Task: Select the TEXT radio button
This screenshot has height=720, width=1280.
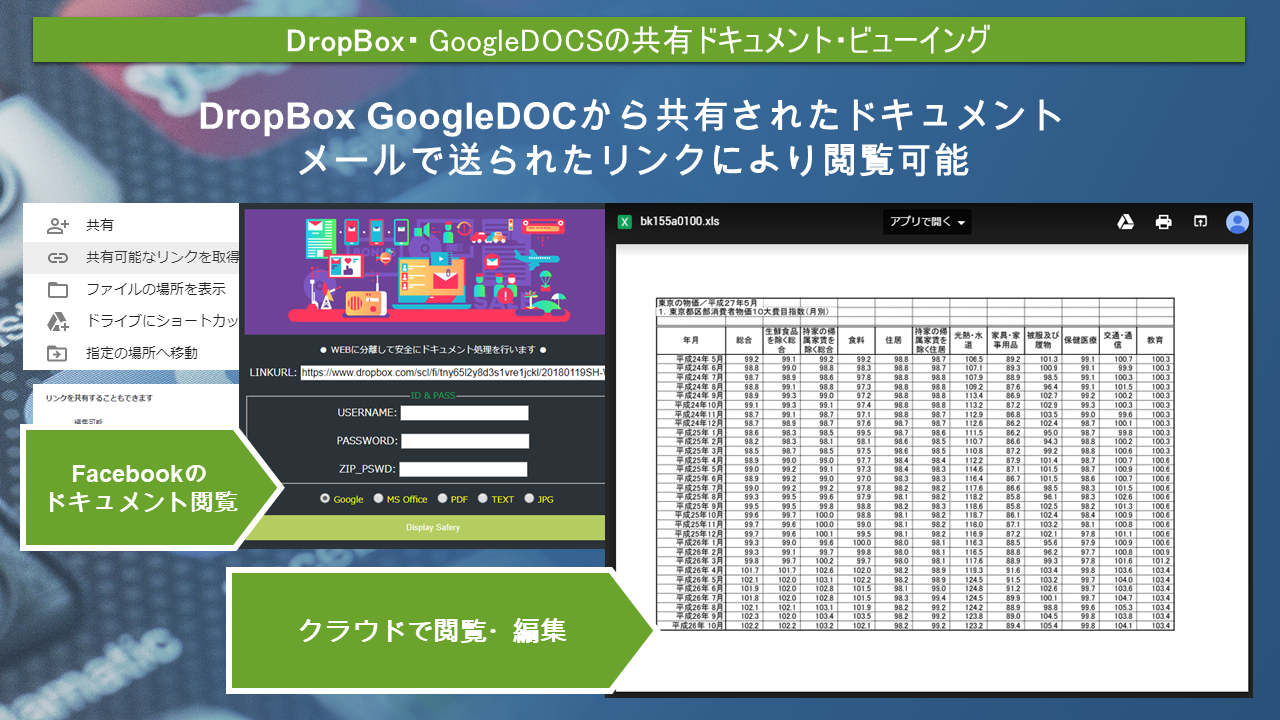Action: coord(482,499)
